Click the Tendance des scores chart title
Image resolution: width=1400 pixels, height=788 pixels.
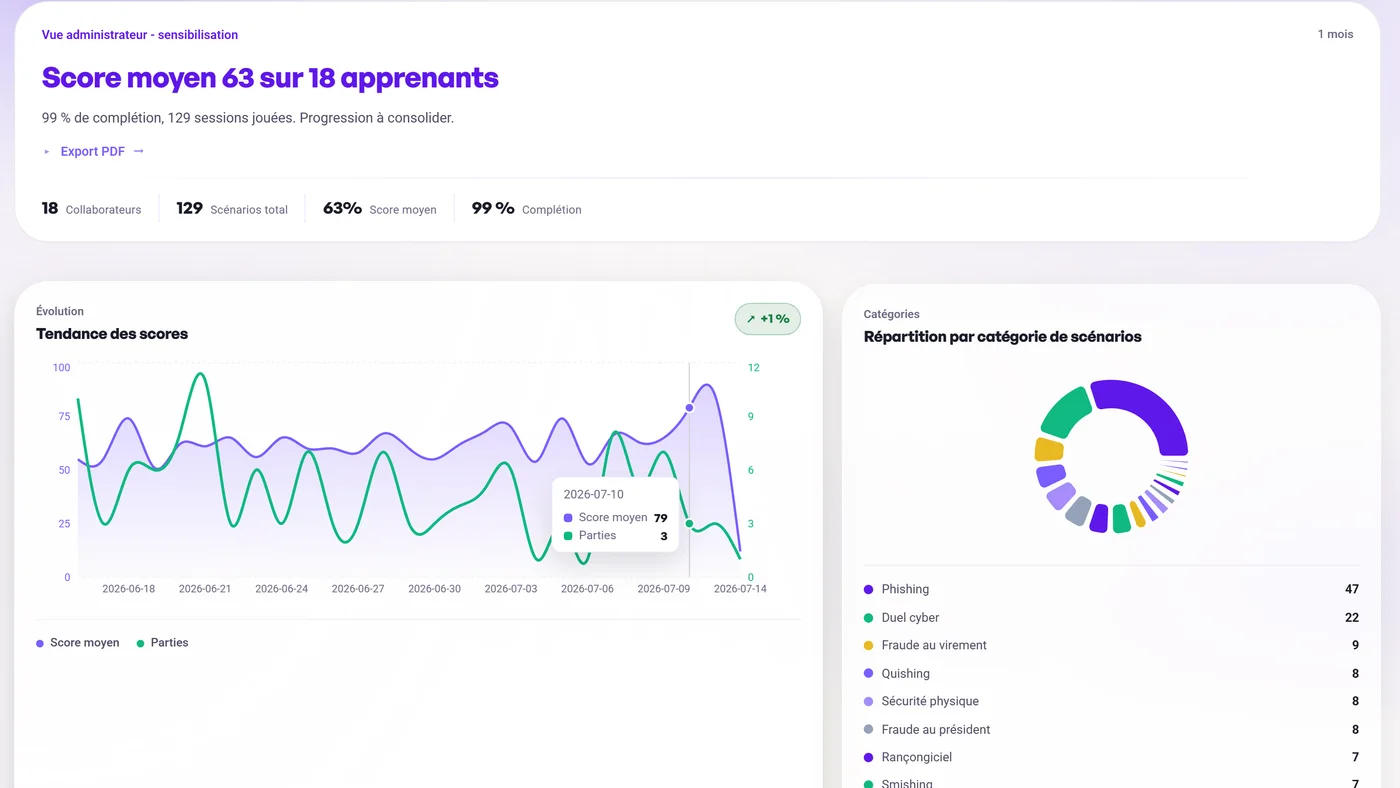click(x=112, y=334)
